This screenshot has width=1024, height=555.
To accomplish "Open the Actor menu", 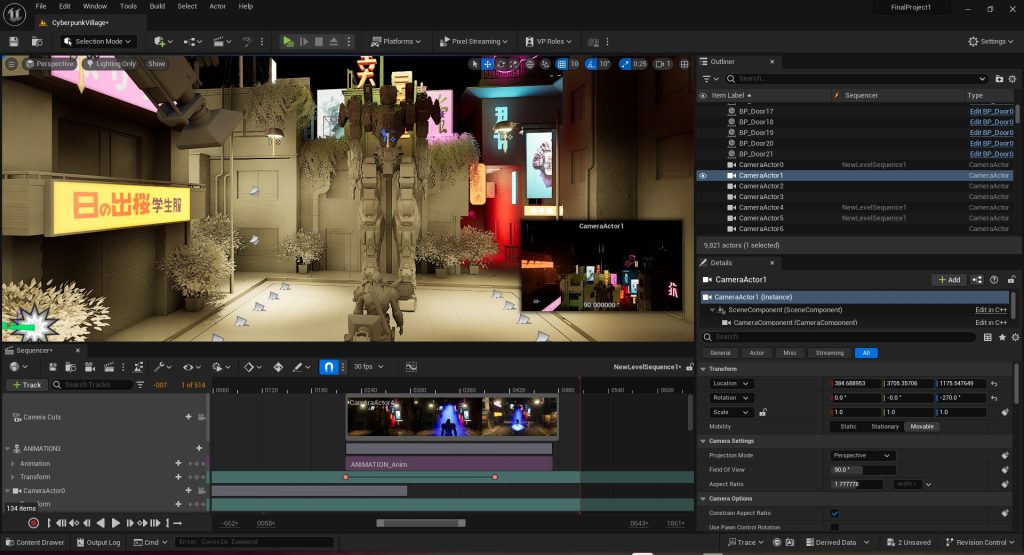I will pos(217,6).
